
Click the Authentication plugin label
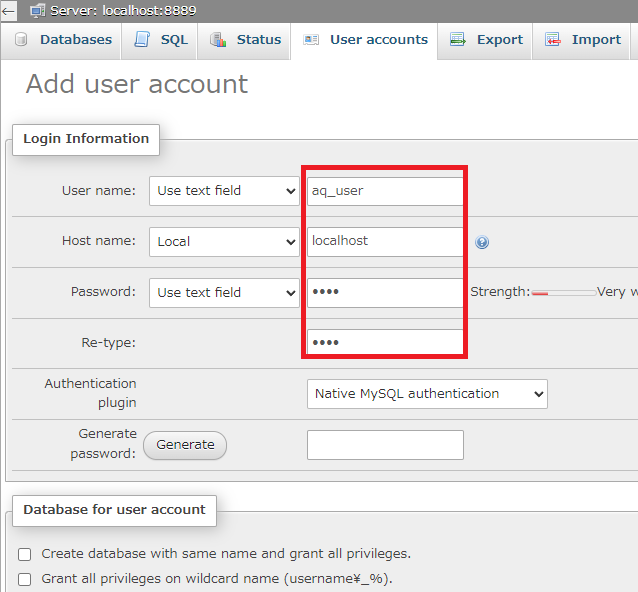click(x=90, y=393)
